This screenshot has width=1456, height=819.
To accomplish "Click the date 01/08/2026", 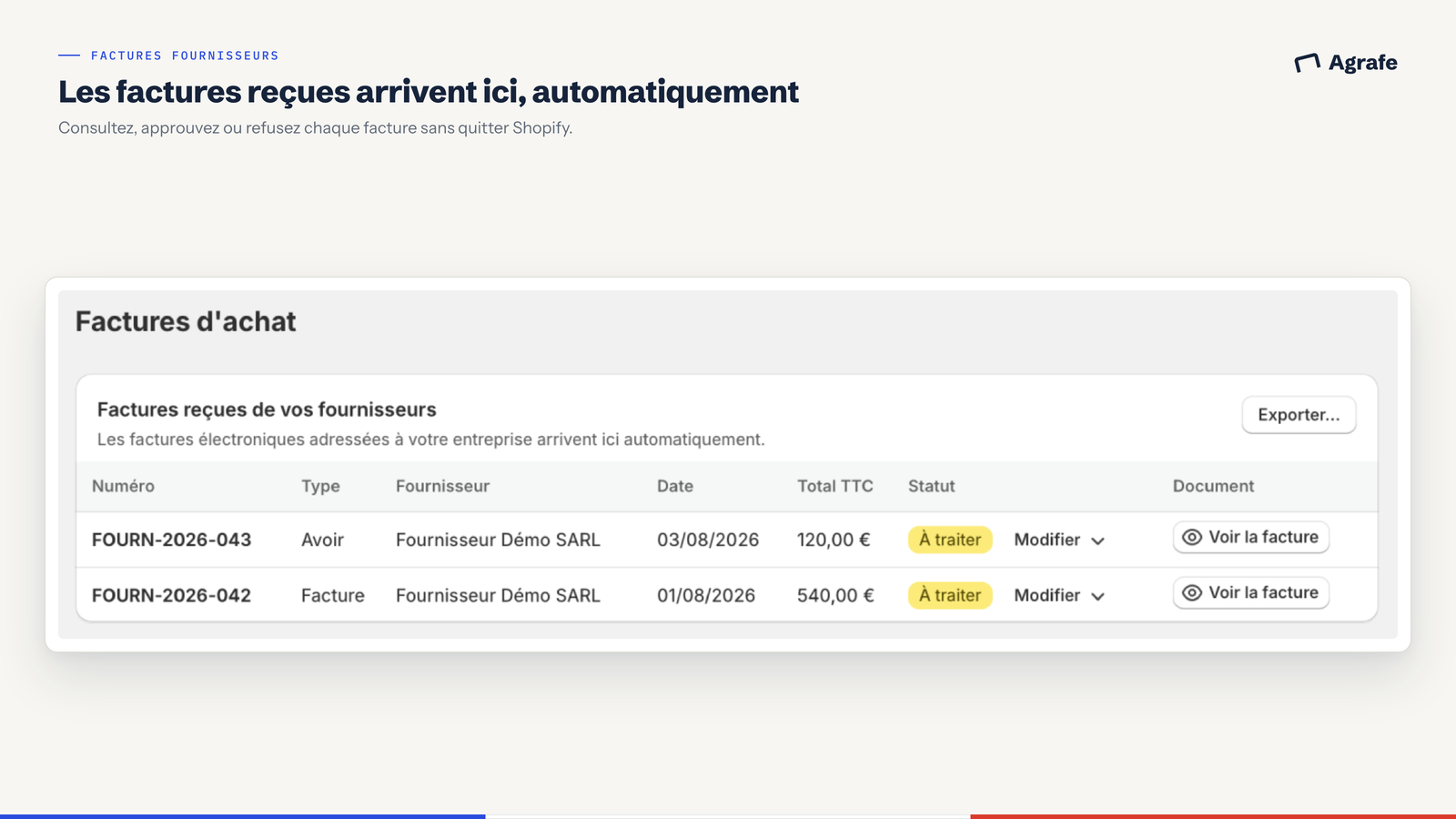I will tap(706, 595).
